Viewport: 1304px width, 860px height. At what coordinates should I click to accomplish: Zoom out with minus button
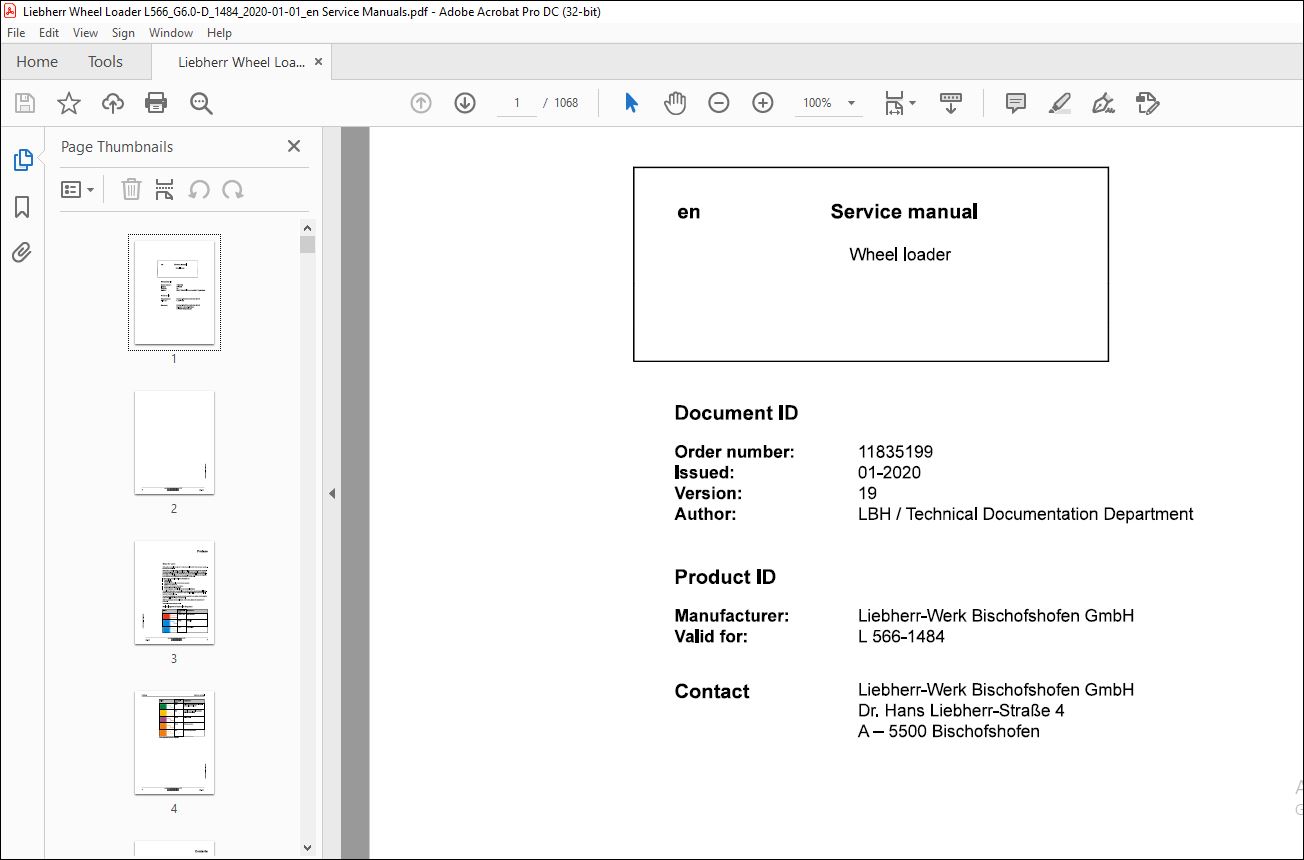coord(719,103)
